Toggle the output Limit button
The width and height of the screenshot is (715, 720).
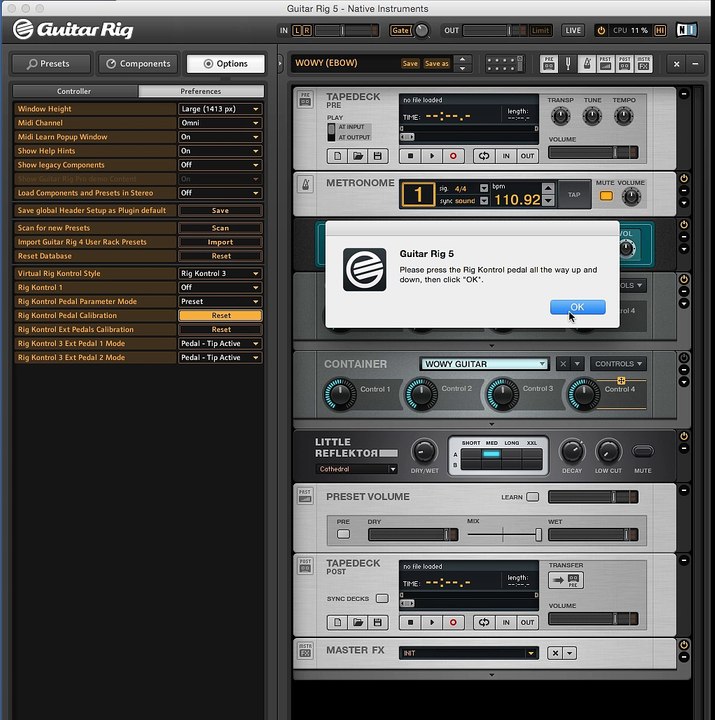tap(540, 30)
